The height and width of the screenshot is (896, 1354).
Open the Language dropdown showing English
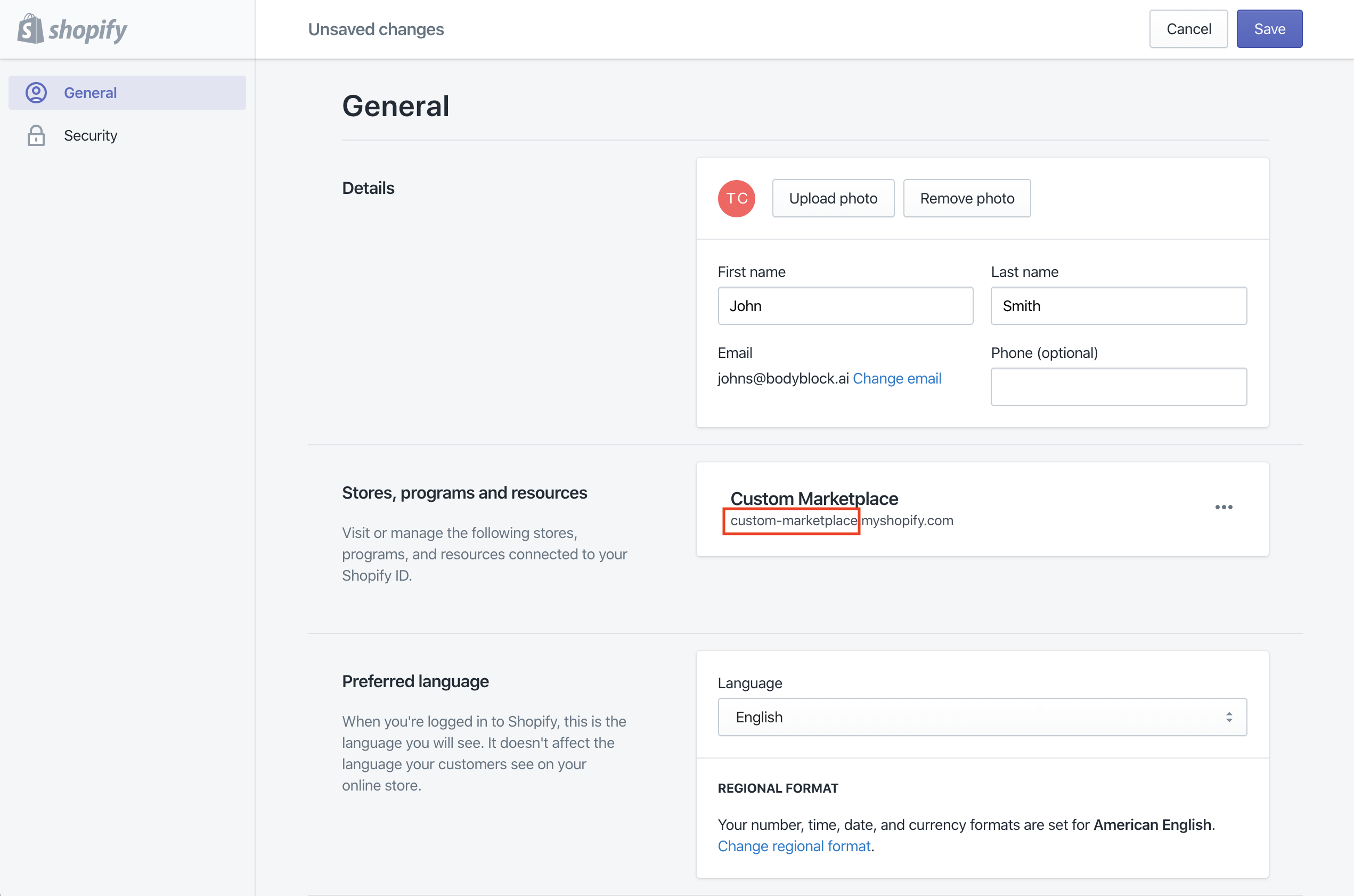pyautogui.click(x=982, y=717)
